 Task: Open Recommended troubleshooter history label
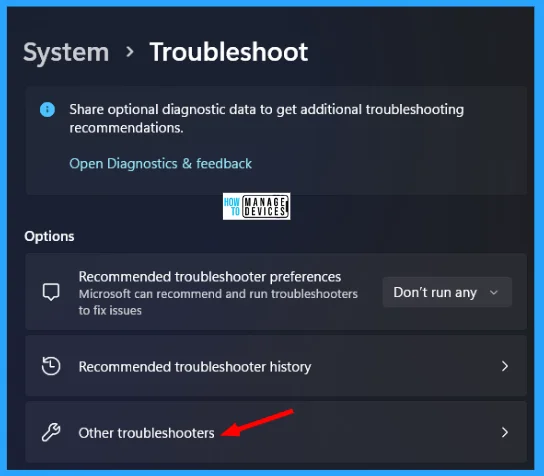[195, 367]
